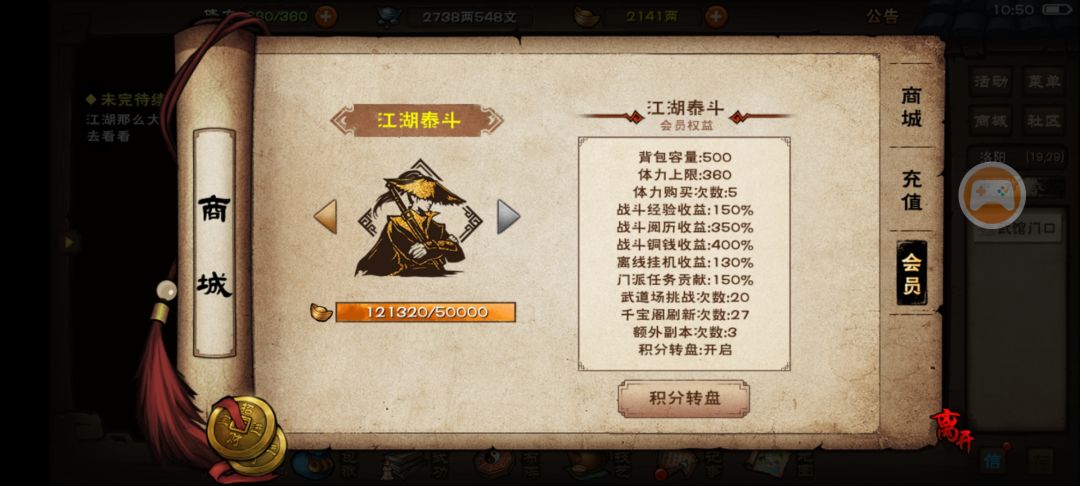
Task: Click the 121320/50000 progress bar
Action: pos(426,312)
